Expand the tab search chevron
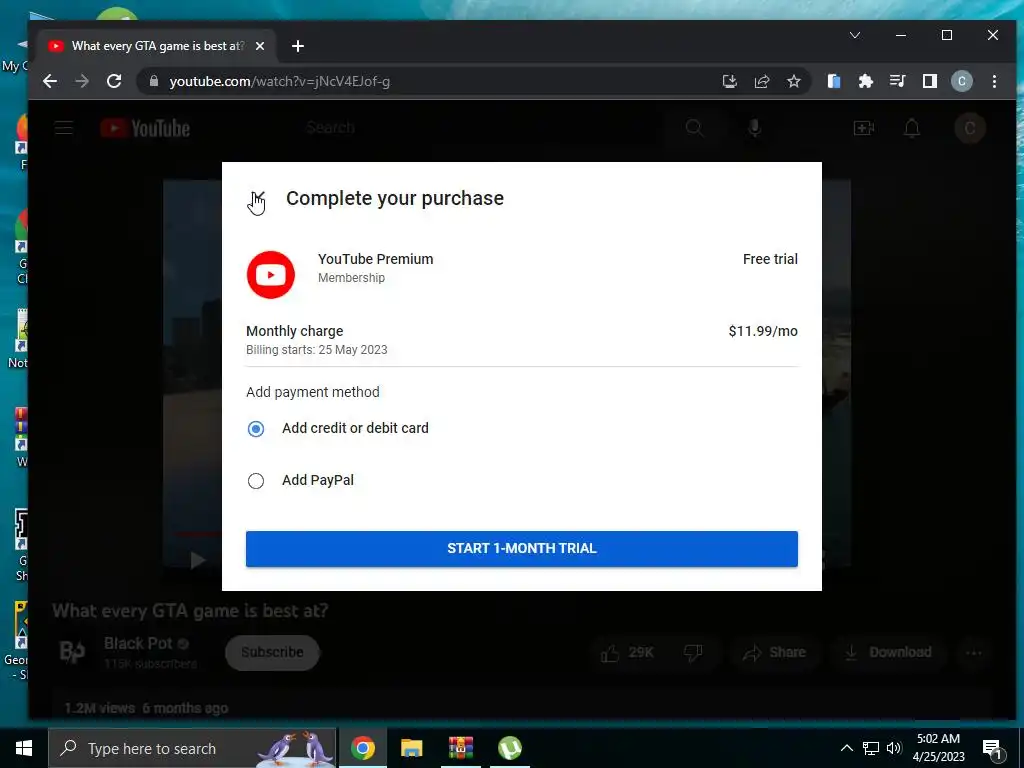Image resolution: width=1024 pixels, height=768 pixels. [854, 35]
